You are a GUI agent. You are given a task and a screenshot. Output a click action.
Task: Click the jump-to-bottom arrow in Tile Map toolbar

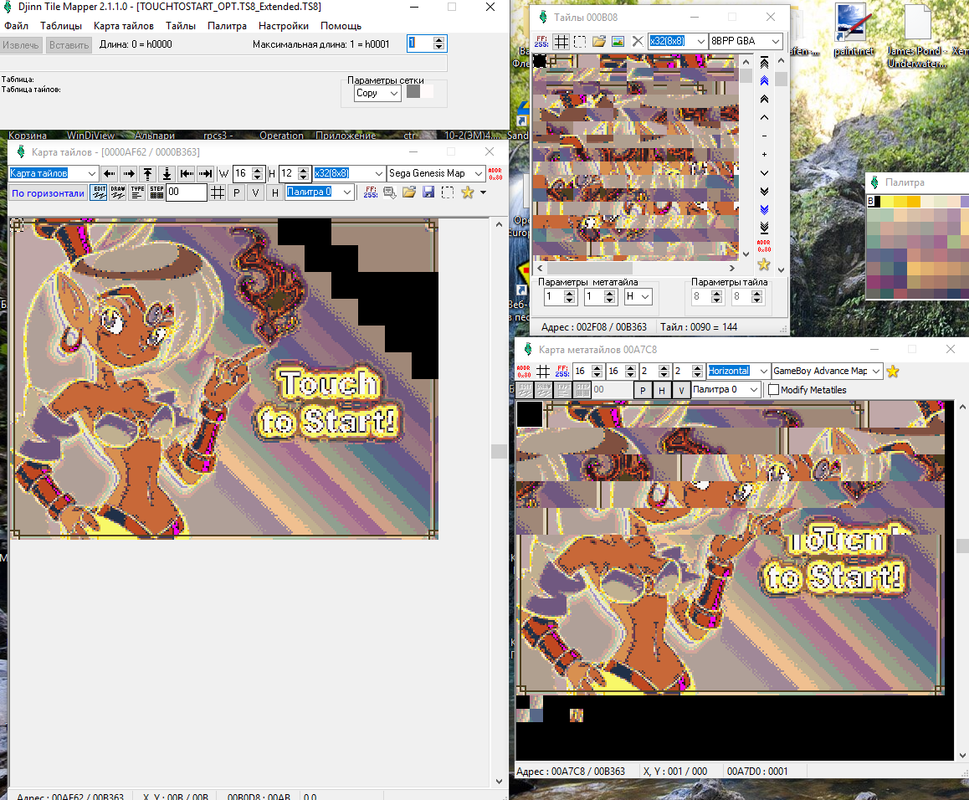click(x=167, y=174)
